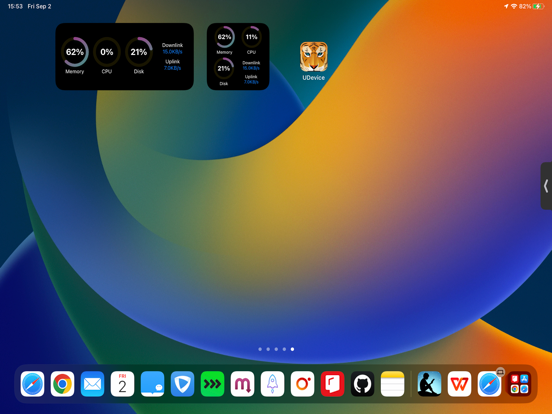Open Google Chrome from the dock

click(x=62, y=384)
